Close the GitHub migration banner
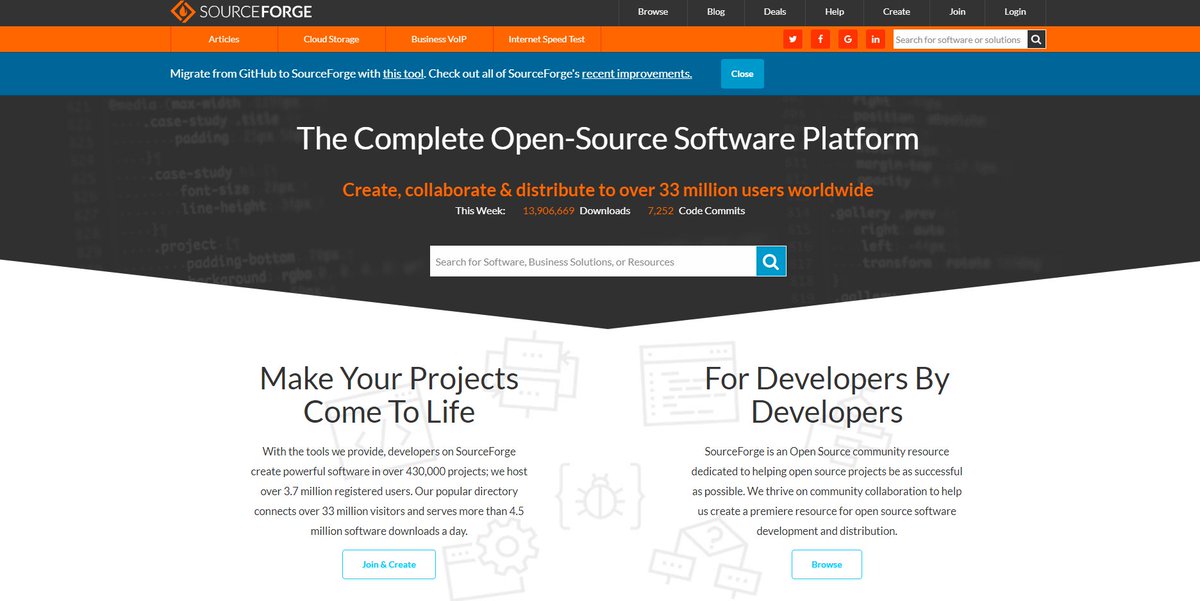This screenshot has width=1200, height=601. click(742, 74)
